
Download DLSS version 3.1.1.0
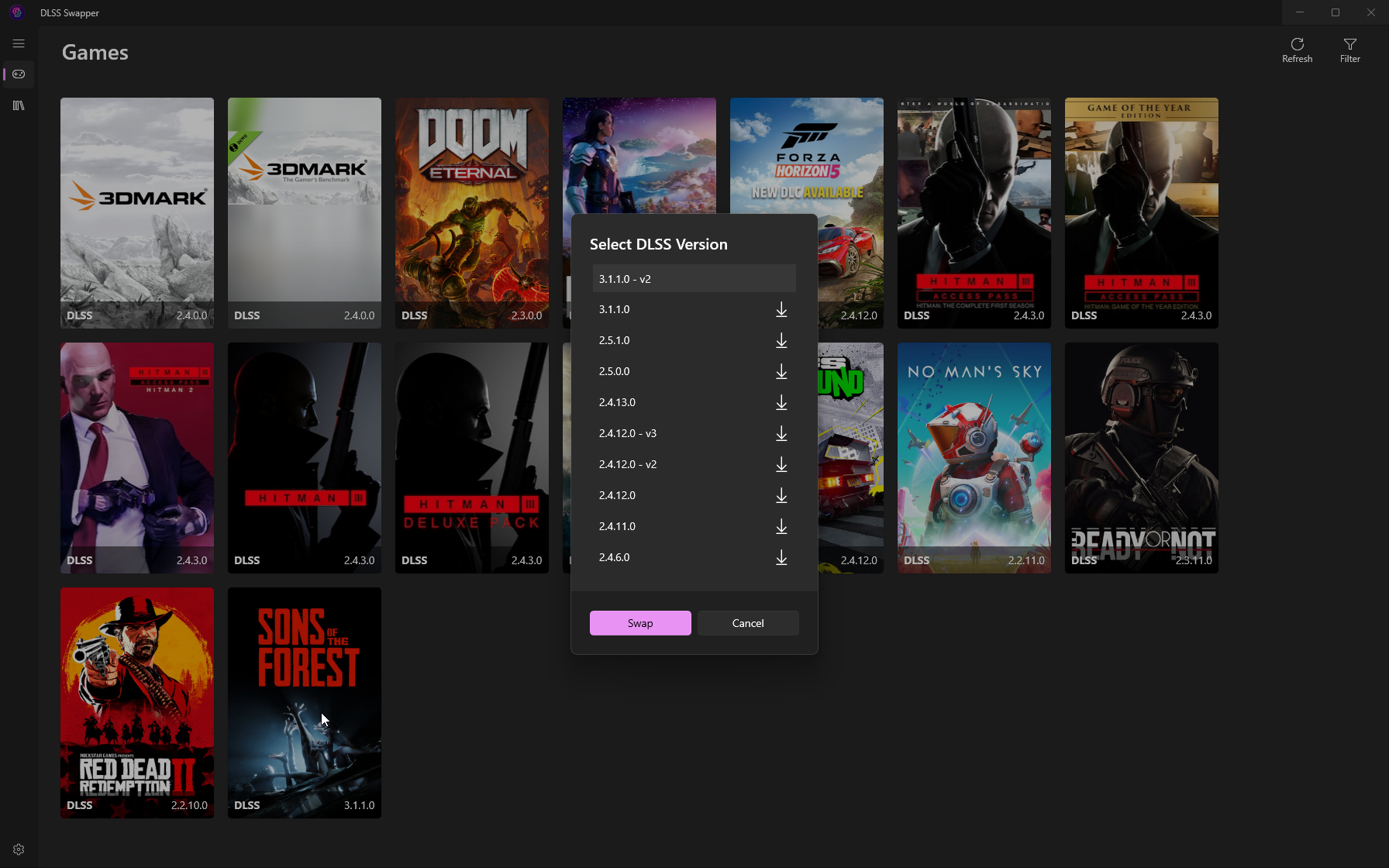[x=781, y=310]
